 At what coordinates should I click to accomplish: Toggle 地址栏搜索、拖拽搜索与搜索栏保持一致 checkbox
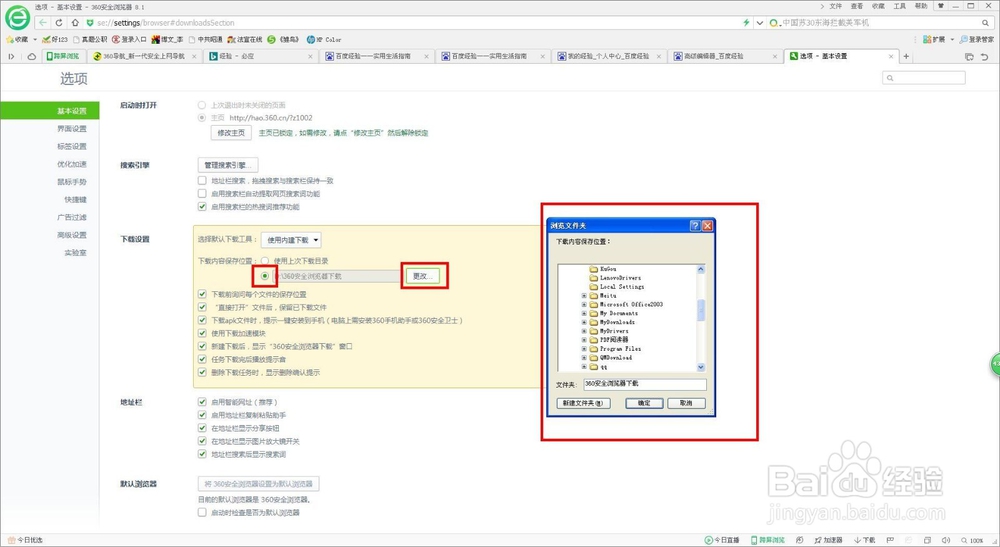tap(202, 180)
